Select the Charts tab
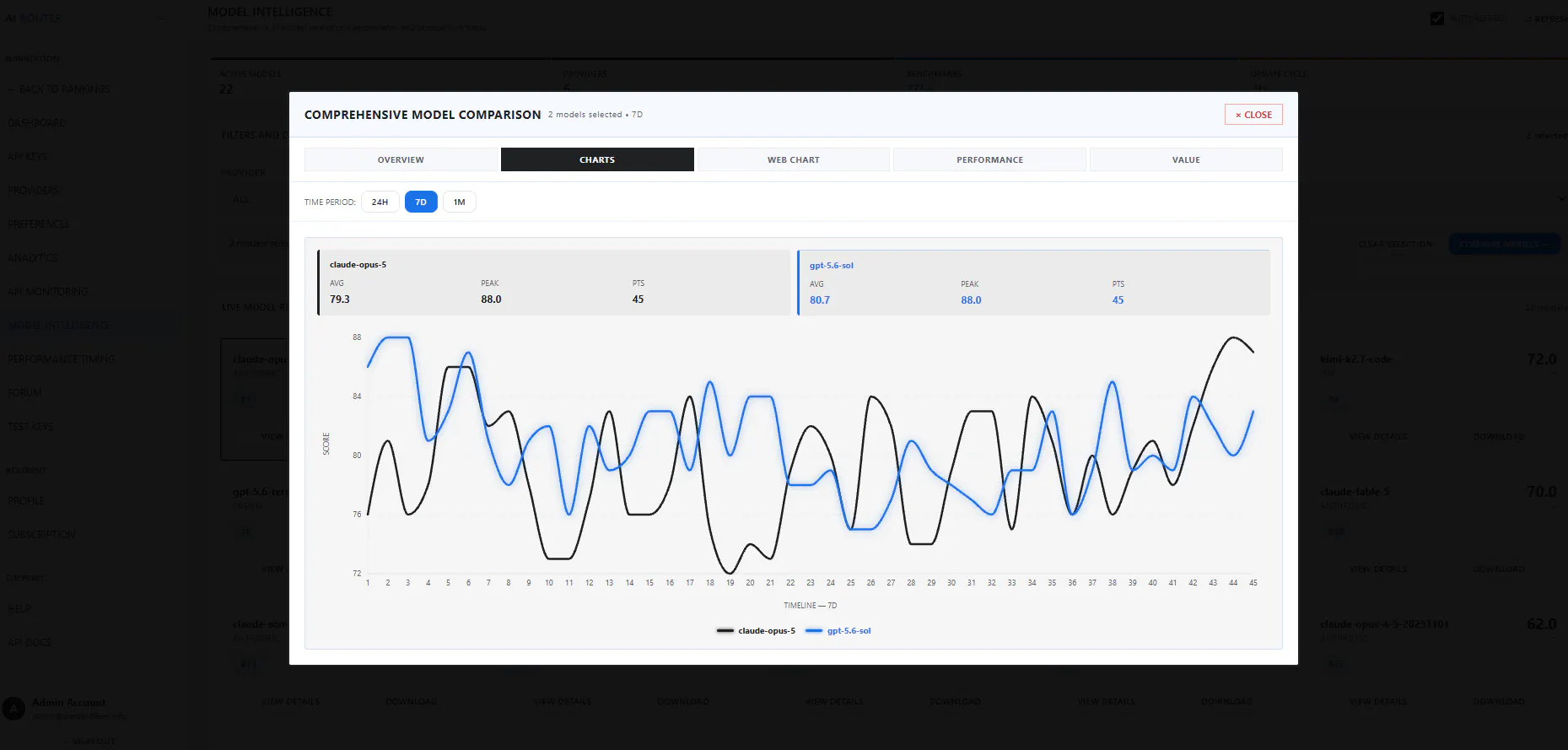This screenshot has height=750, width=1568. click(597, 159)
